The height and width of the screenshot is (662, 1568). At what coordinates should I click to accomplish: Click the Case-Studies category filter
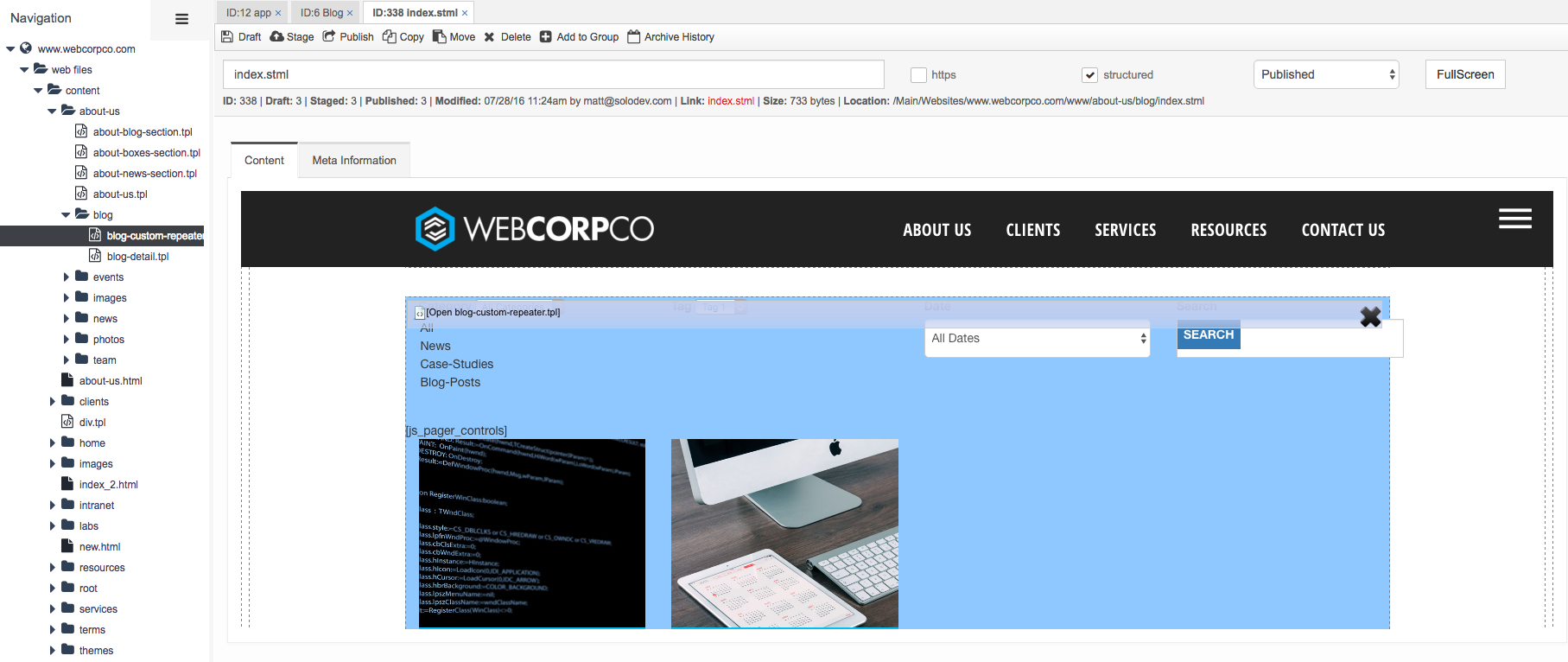tap(457, 364)
